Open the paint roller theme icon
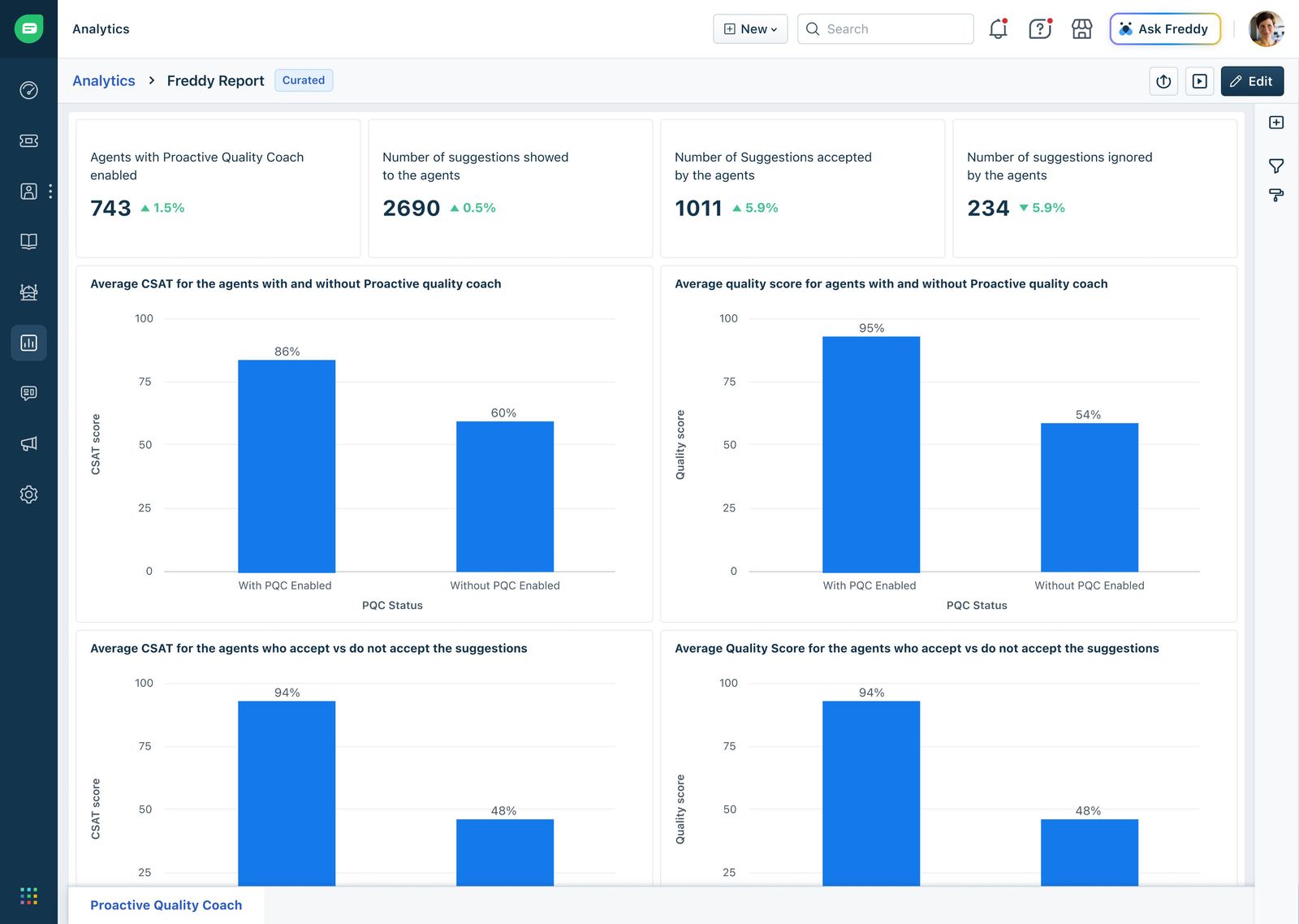This screenshot has width=1299, height=924. [1276, 195]
